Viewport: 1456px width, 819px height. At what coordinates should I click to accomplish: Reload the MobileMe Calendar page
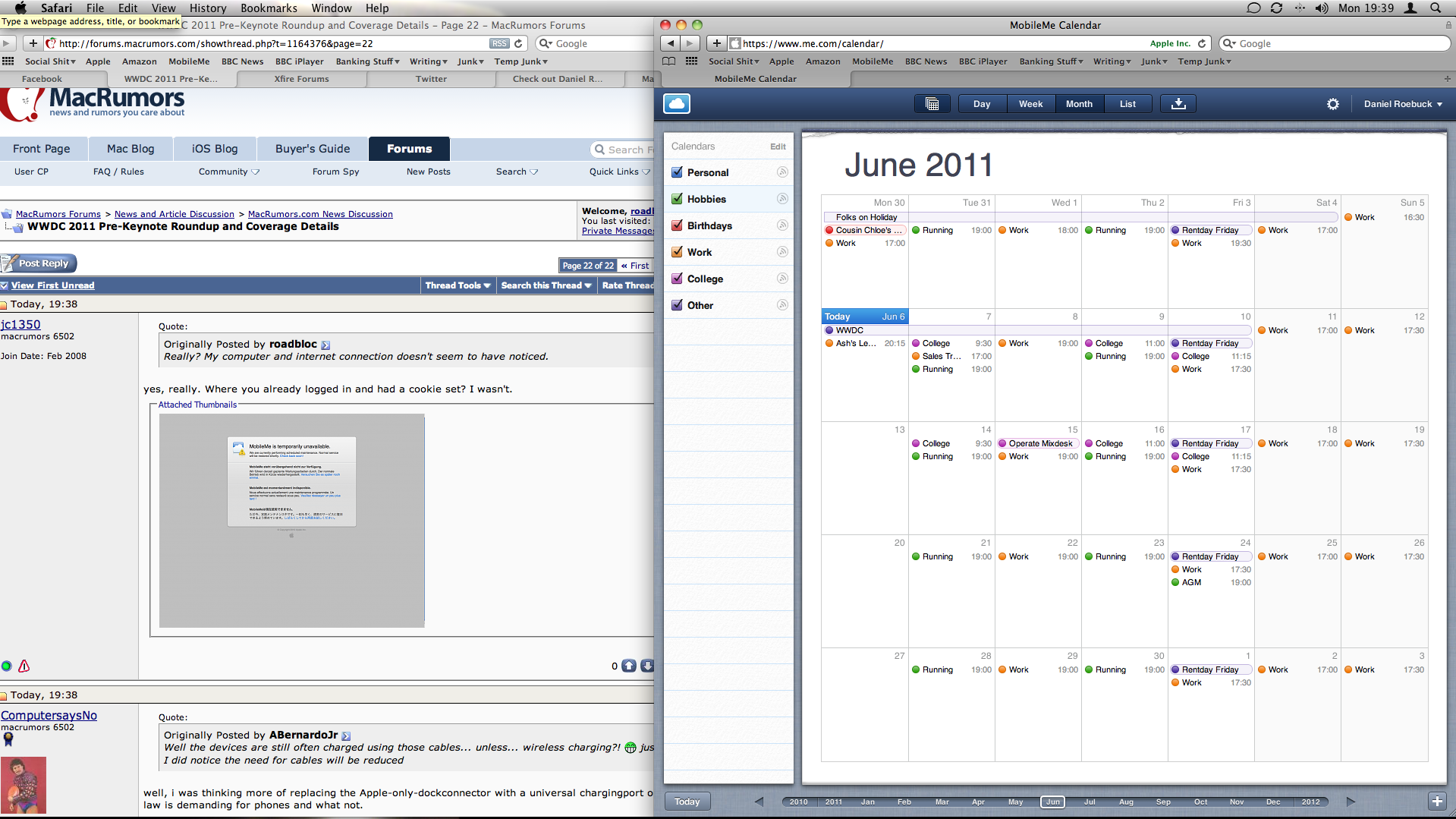coord(1202,43)
